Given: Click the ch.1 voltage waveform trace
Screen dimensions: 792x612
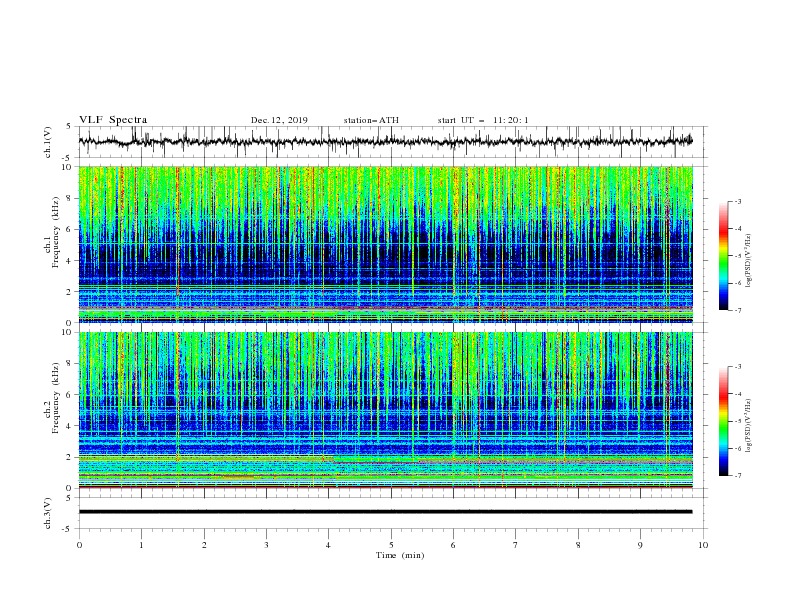Looking at the screenshot, I should [x=385, y=142].
